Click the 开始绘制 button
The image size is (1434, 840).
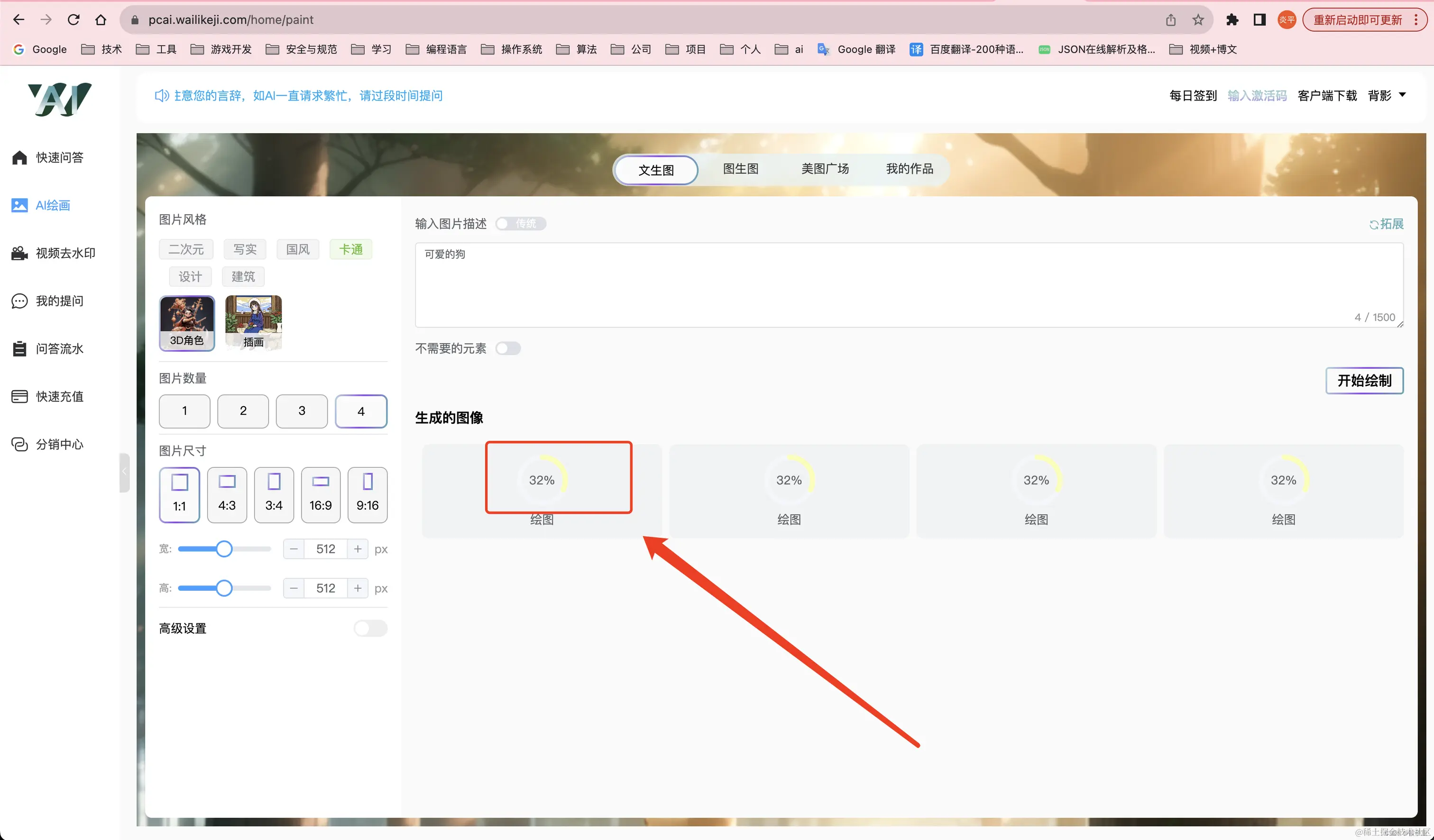click(x=1364, y=381)
